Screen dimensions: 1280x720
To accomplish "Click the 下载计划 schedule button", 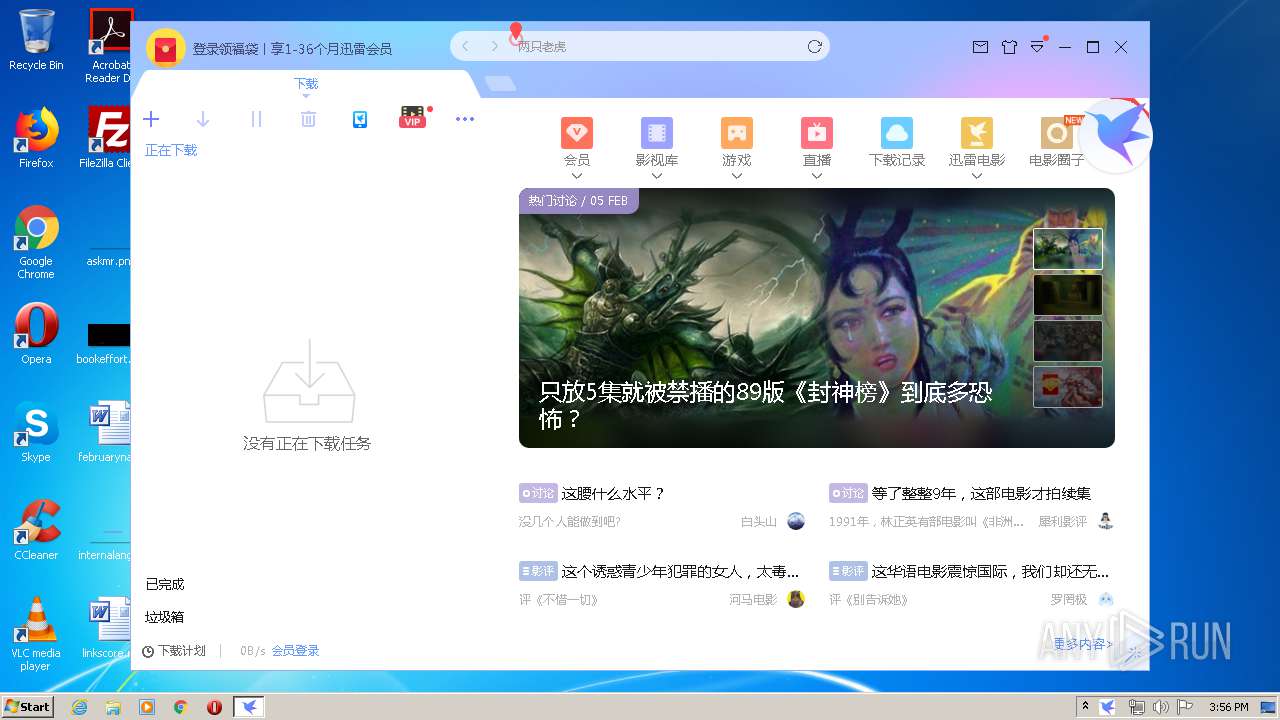I will (x=174, y=651).
